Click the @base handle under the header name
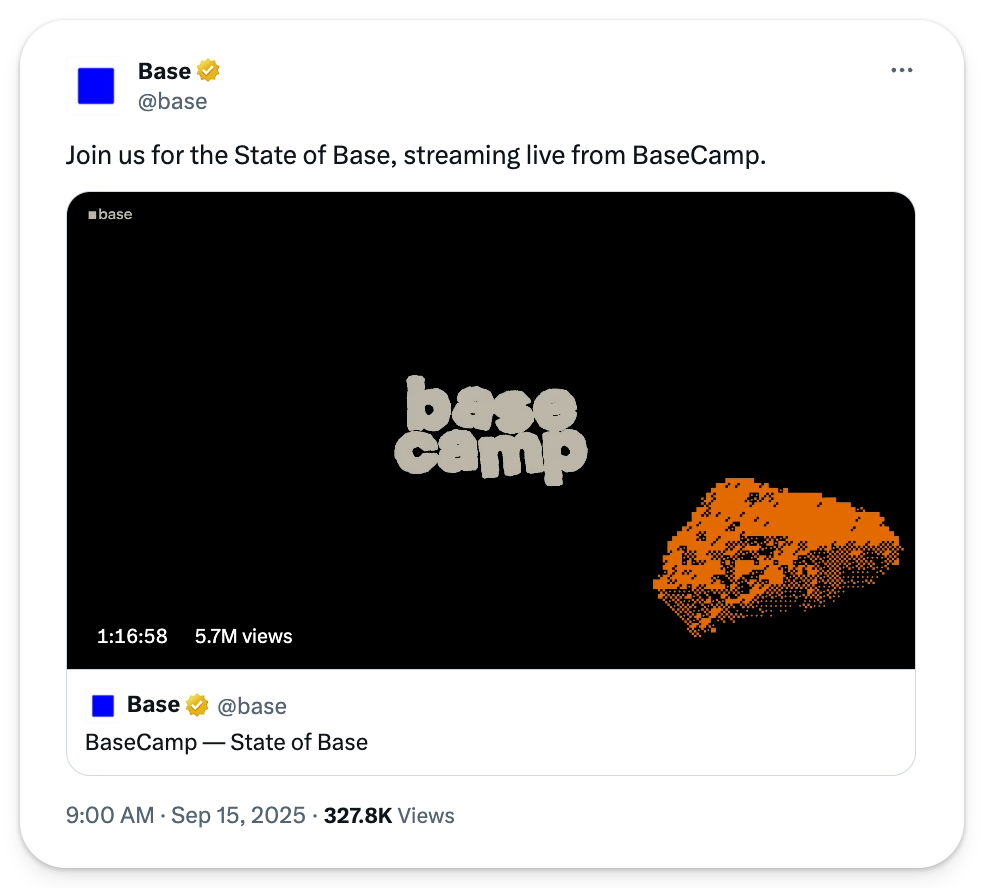Image resolution: width=984 pixels, height=888 pixels. click(x=172, y=101)
